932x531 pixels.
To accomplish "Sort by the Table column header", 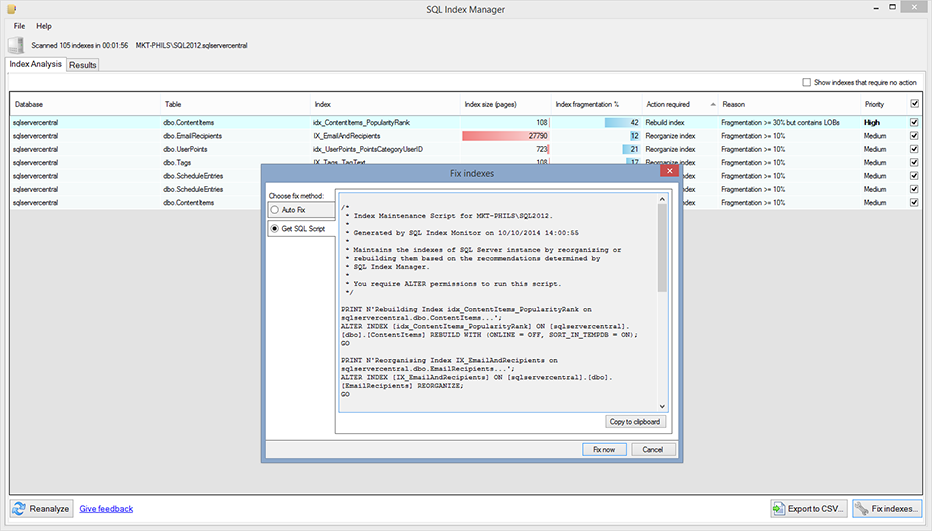I will pos(235,104).
